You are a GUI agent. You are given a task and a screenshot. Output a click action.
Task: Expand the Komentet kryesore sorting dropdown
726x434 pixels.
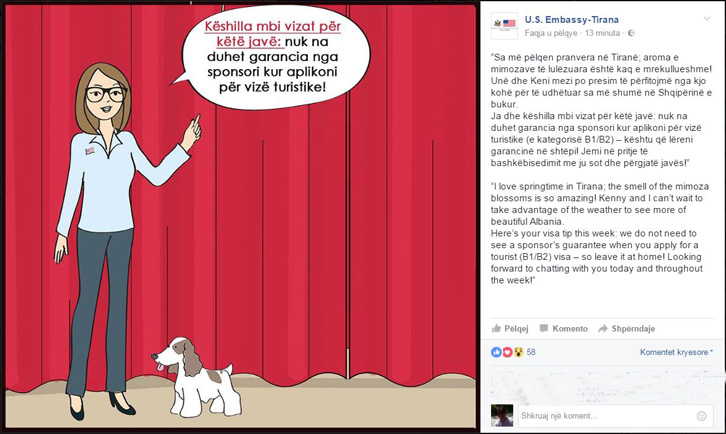coord(676,352)
